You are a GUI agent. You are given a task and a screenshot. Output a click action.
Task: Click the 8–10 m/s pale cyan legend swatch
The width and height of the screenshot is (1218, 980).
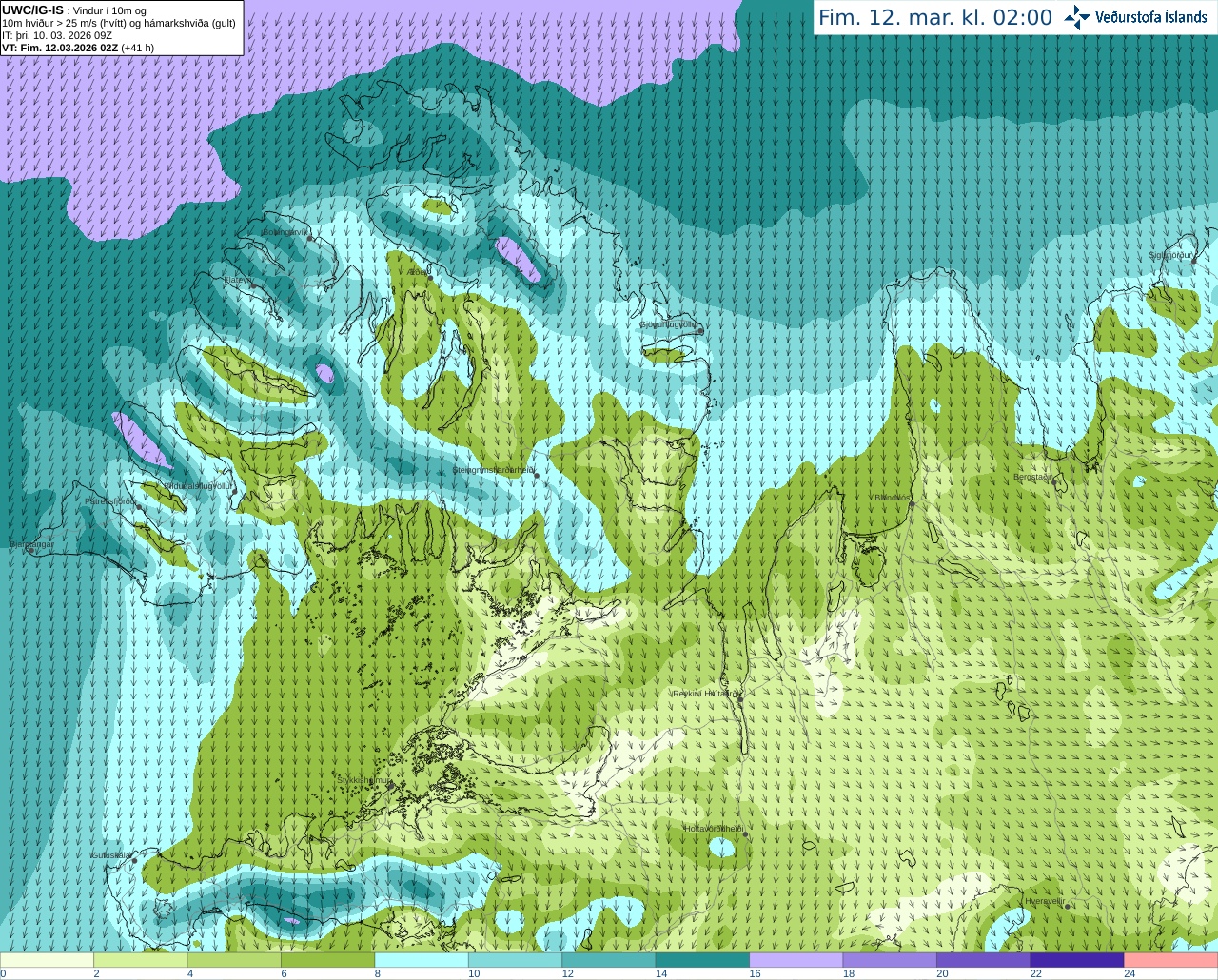tap(422, 960)
